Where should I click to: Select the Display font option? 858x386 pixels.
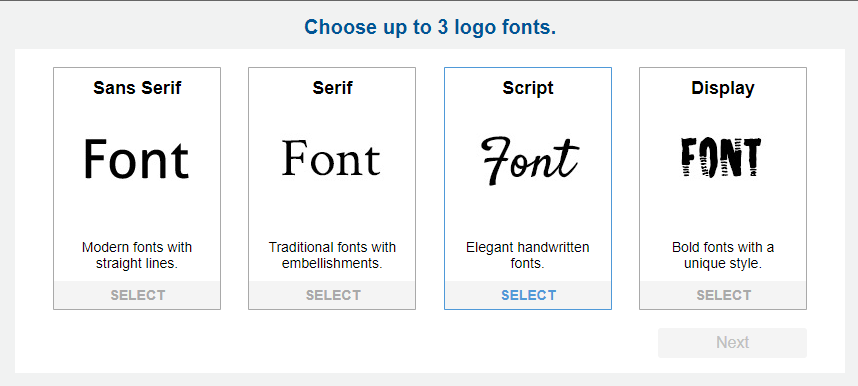[723, 295]
